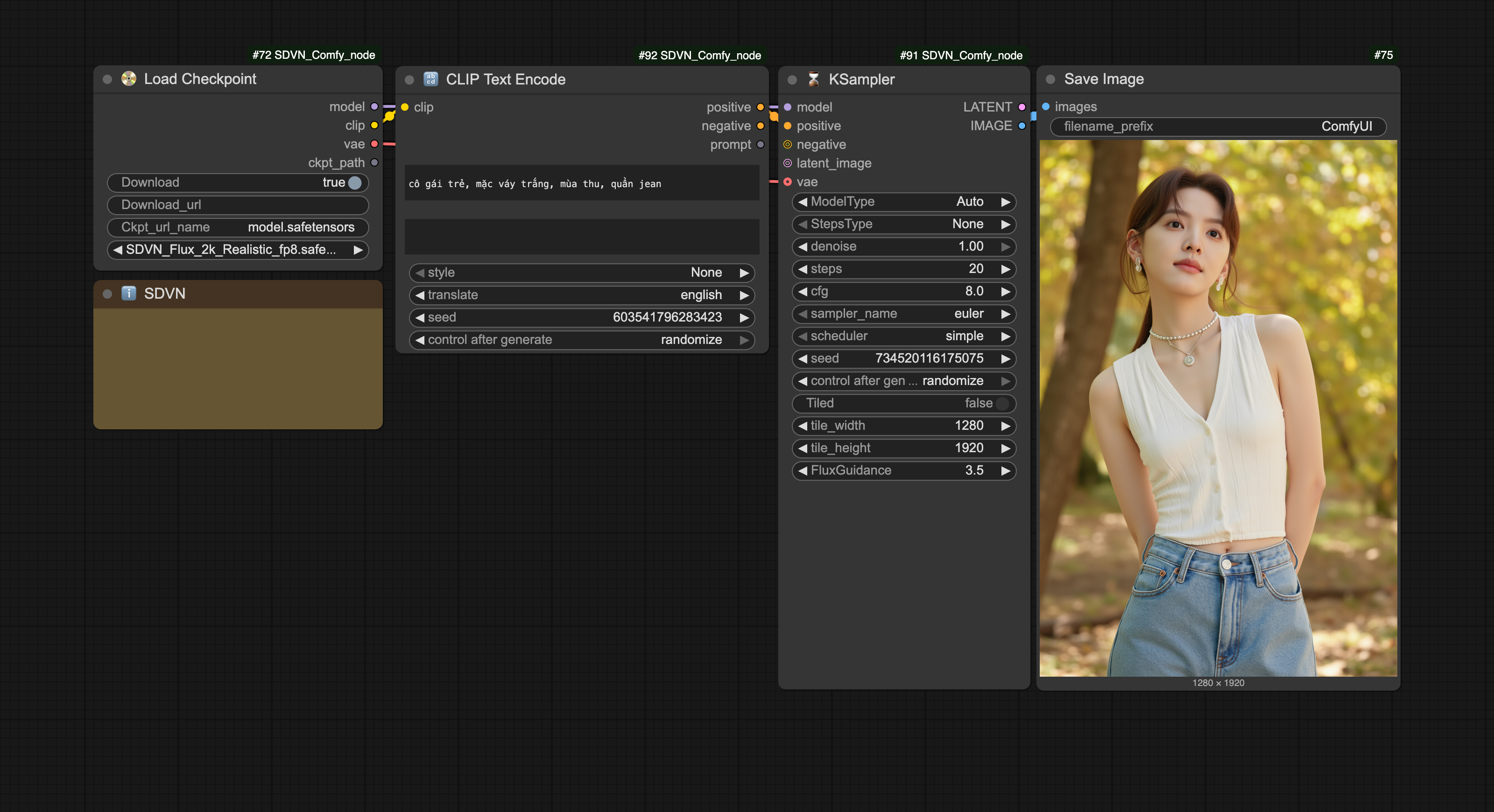Image resolution: width=1494 pixels, height=812 pixels.
Task: Collapse the CLIP Text Encode node dot
Action: [x=409, y=80]
